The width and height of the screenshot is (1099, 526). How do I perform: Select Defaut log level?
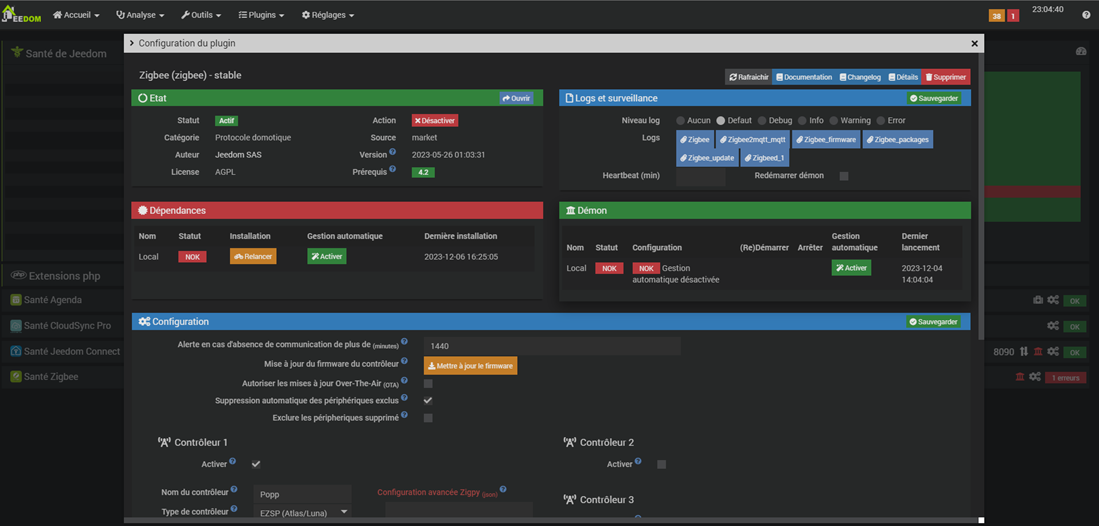(721, 121)
